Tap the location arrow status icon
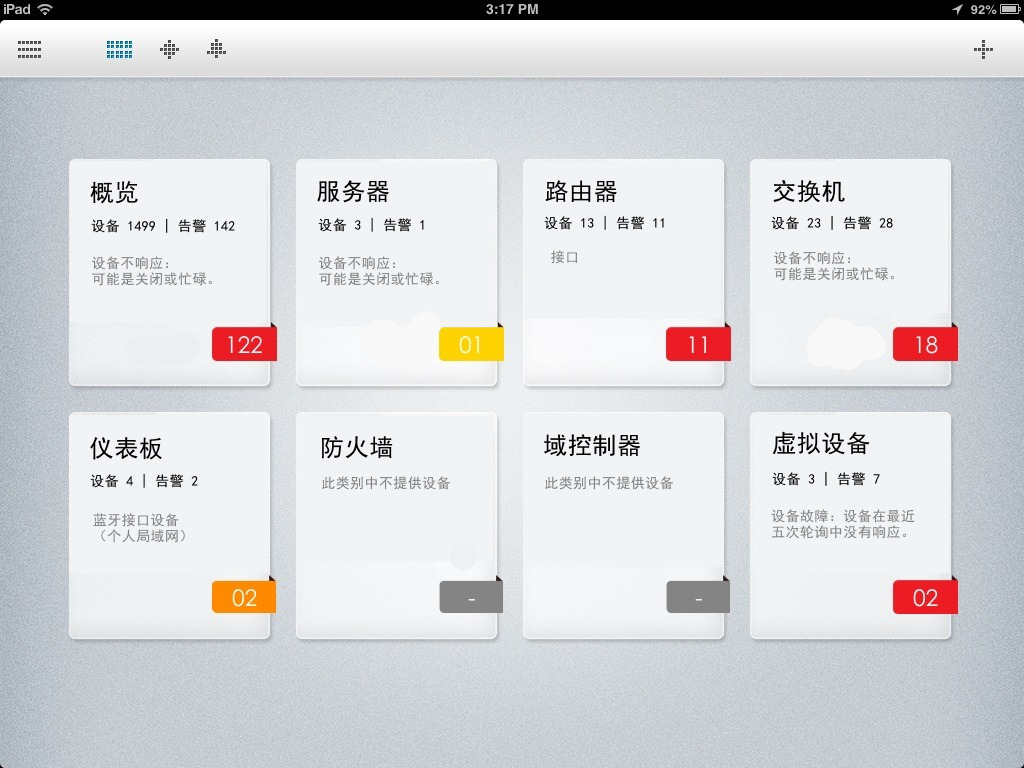This screenshot has height=768, width=1024. pos(957,9)
